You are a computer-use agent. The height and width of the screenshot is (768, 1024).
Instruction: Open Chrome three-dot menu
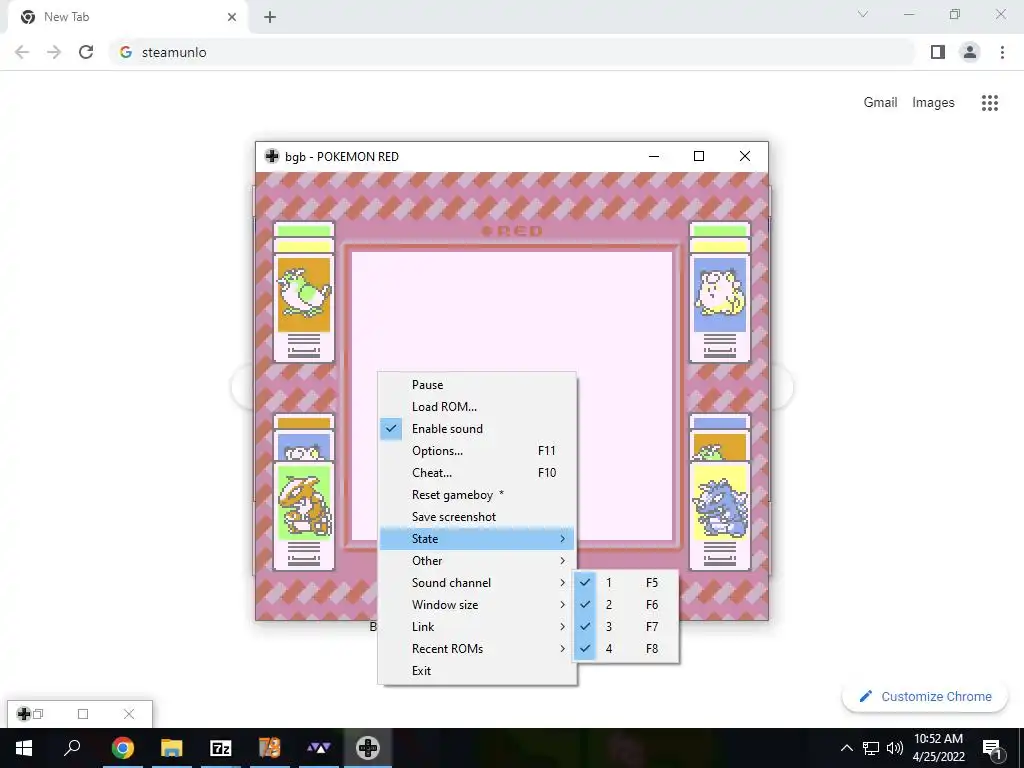pyautogui.click(x=1002, y=52)
